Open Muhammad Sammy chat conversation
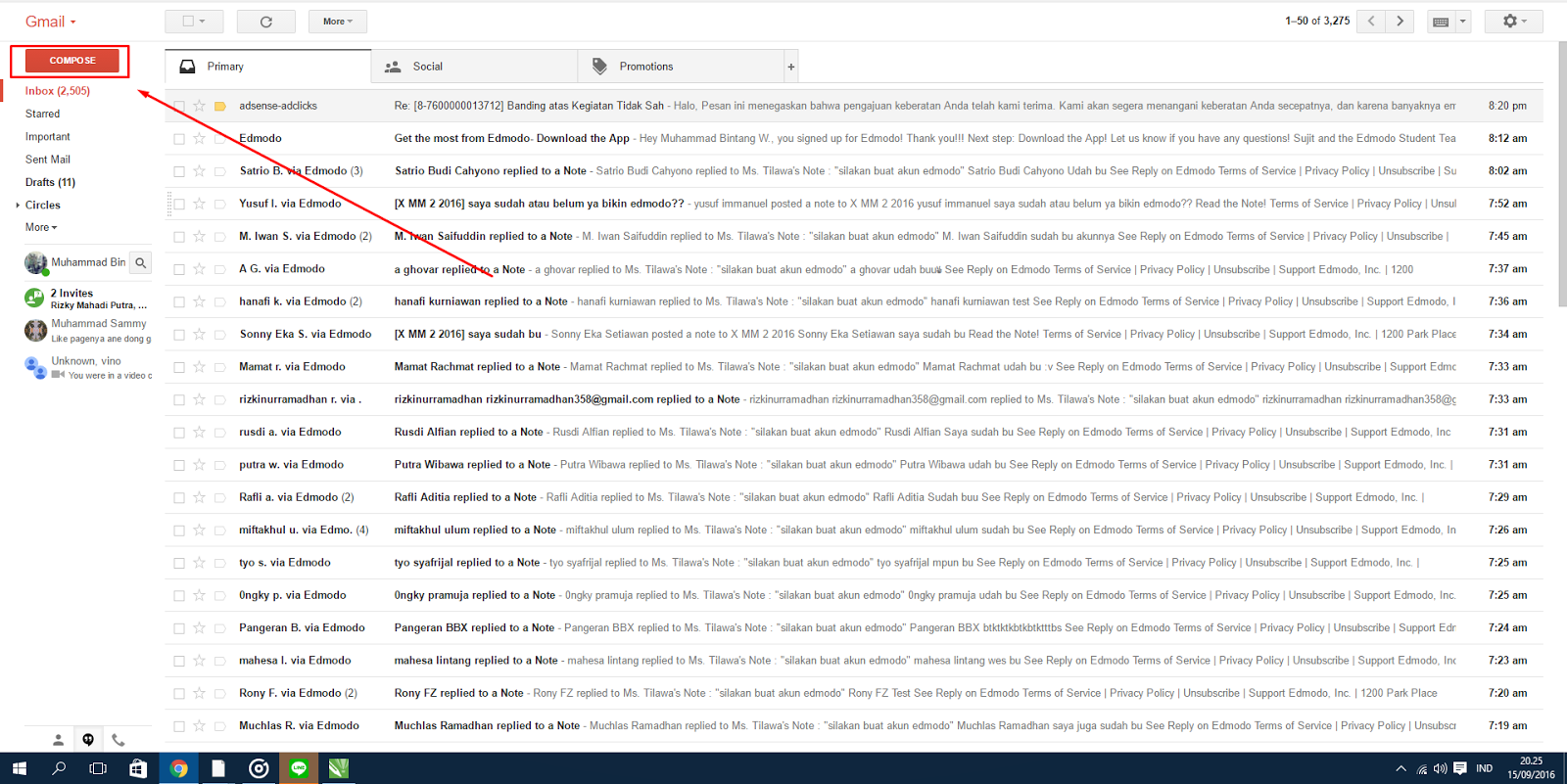Screen dimensions: 1567x784 click(x=88, y=331)
